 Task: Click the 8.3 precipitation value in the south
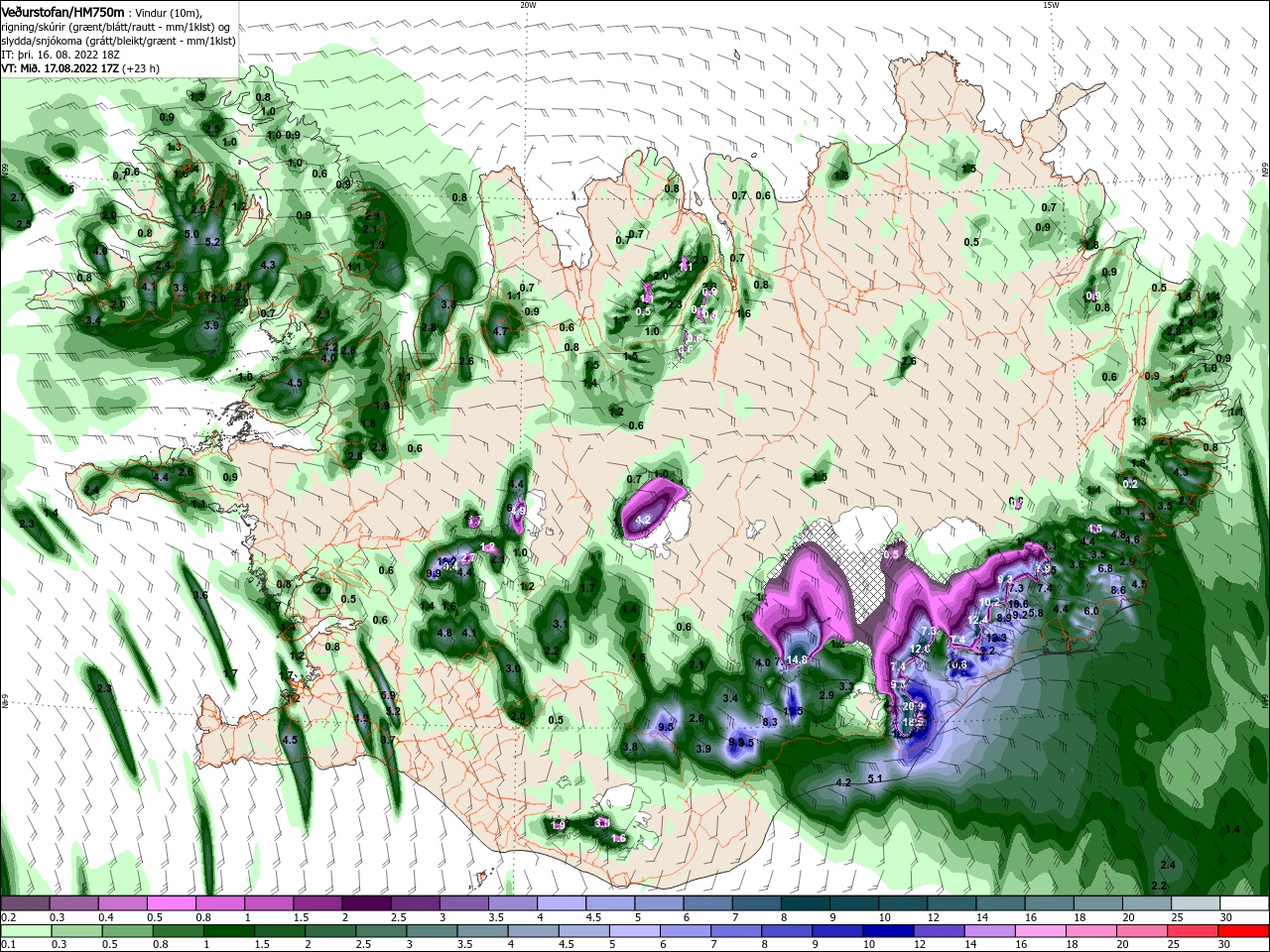pyautogui.click(x=770, y=722)
